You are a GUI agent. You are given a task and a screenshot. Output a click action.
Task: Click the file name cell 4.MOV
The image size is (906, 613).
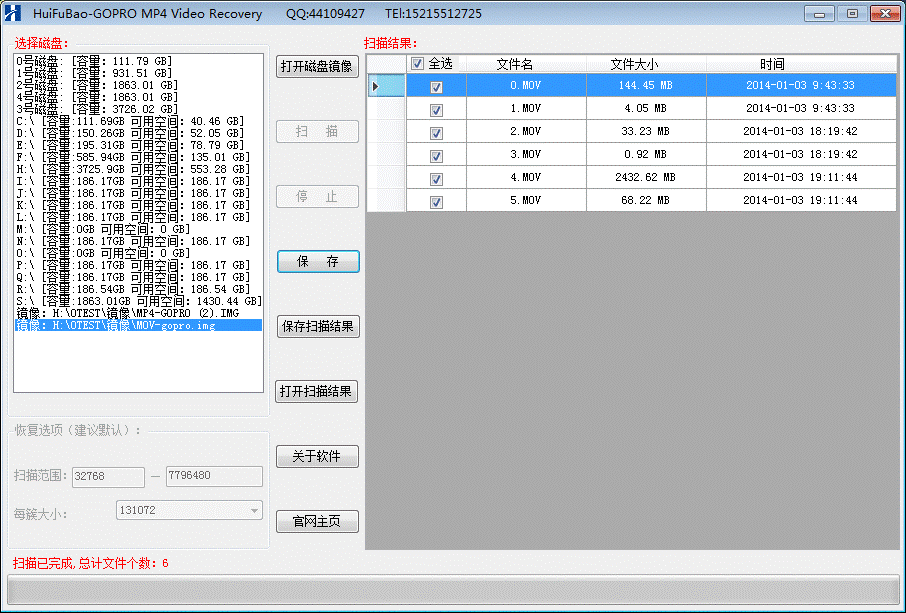(526, 177)
